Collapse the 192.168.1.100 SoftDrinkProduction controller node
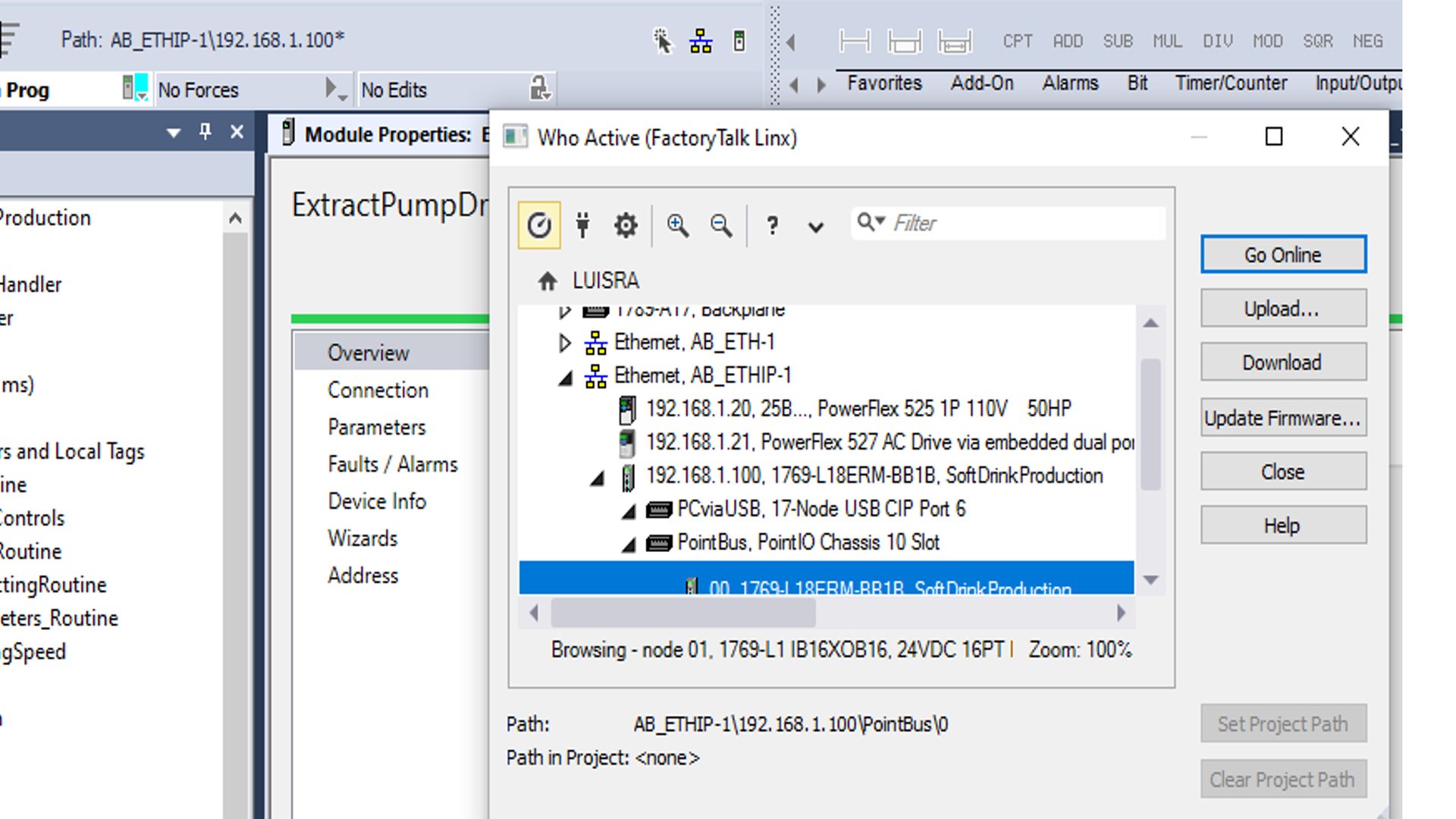The height and width of the screenshot is (819, 1456). pyautogui.click(x=598, y=478)
